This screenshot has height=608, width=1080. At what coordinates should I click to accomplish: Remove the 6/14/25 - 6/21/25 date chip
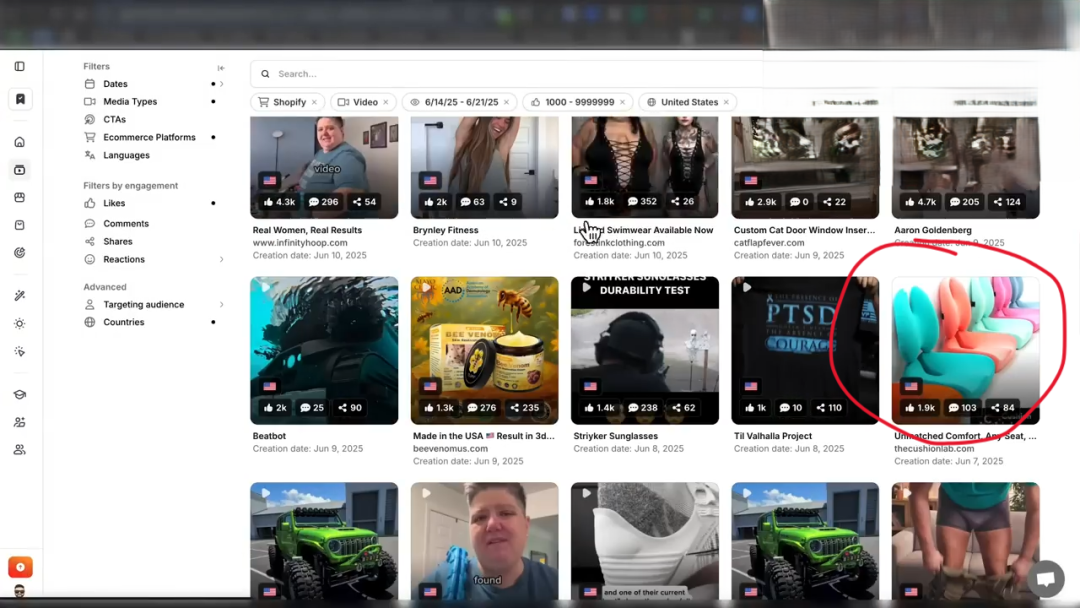(506, 103)
